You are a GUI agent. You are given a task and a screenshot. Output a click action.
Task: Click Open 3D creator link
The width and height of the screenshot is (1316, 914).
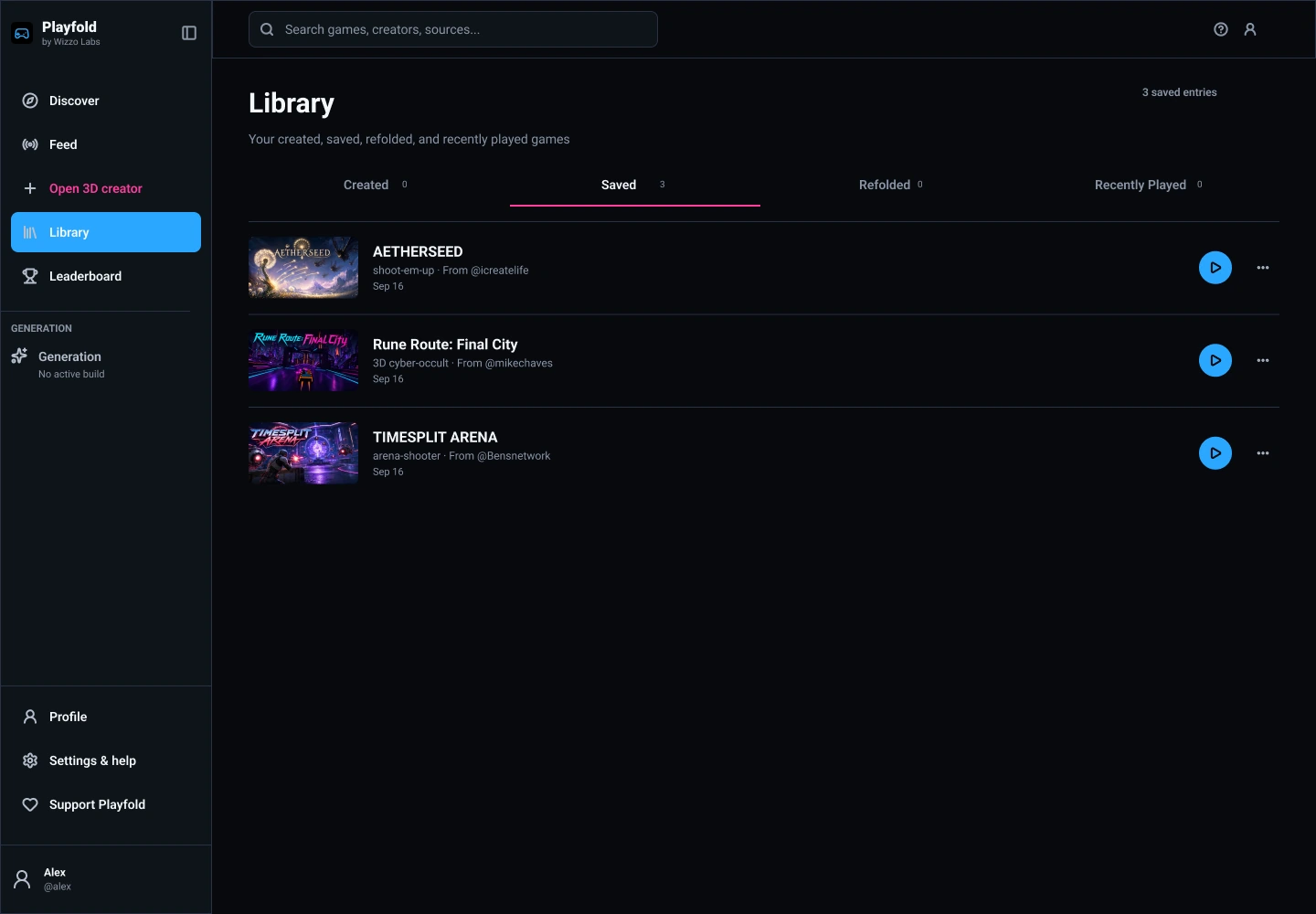(x=106, y=188)
